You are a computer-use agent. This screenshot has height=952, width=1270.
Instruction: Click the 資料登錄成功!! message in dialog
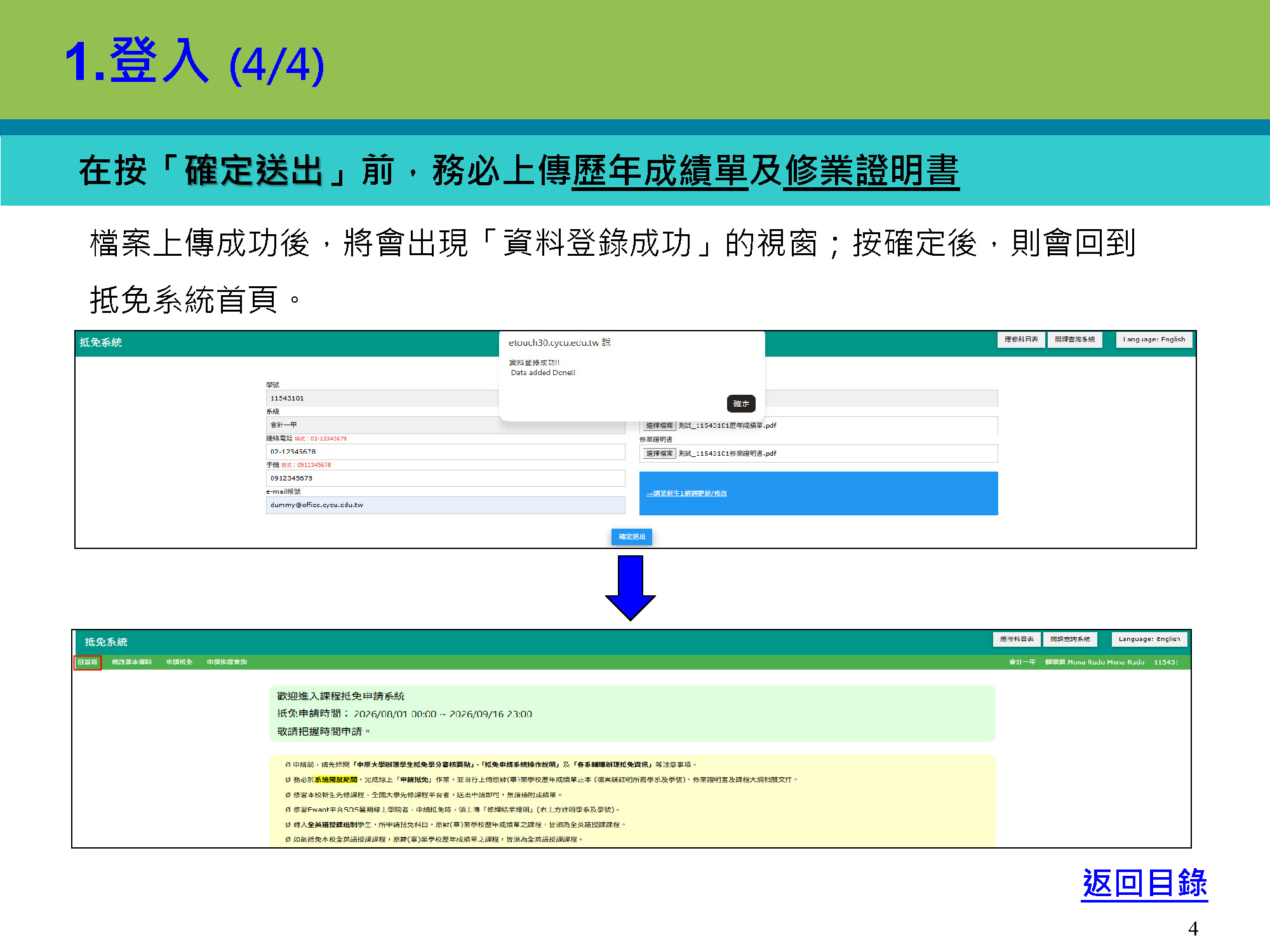534,363
